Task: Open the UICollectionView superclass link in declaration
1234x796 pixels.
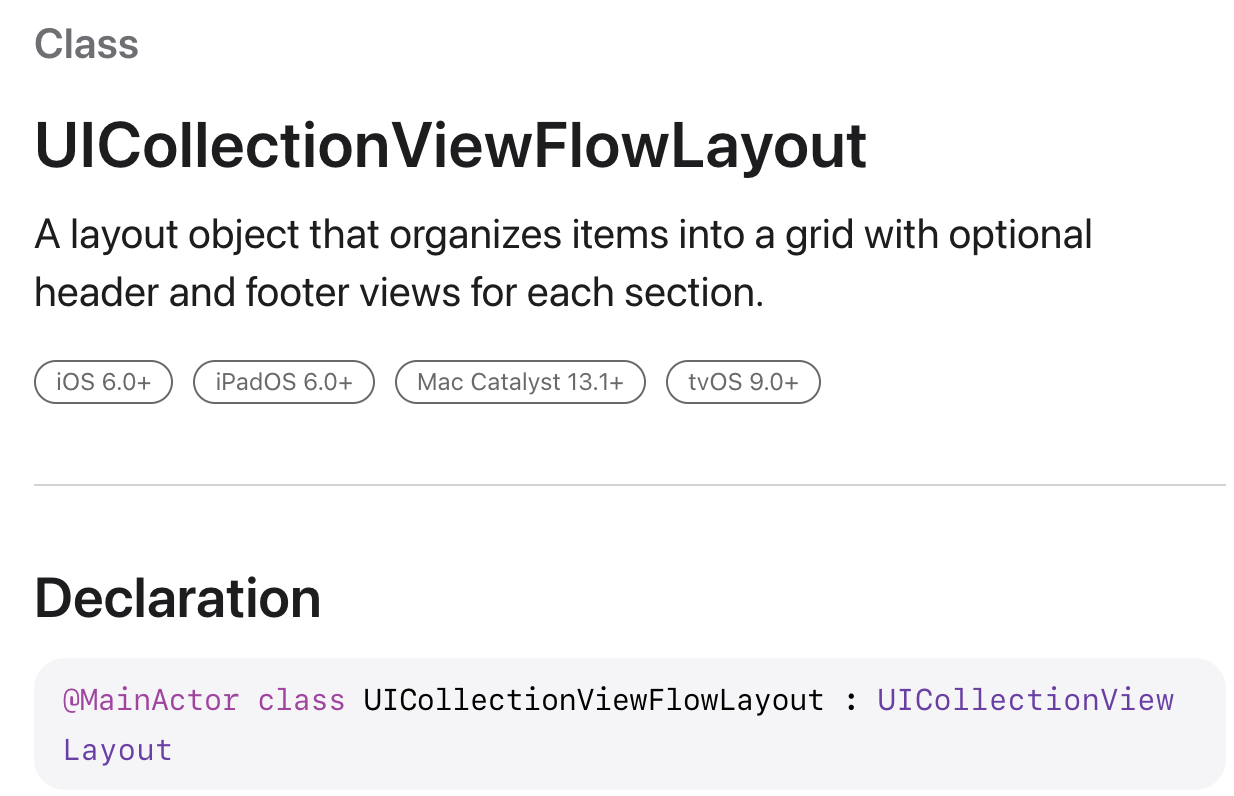Action: pos(1025,699)
